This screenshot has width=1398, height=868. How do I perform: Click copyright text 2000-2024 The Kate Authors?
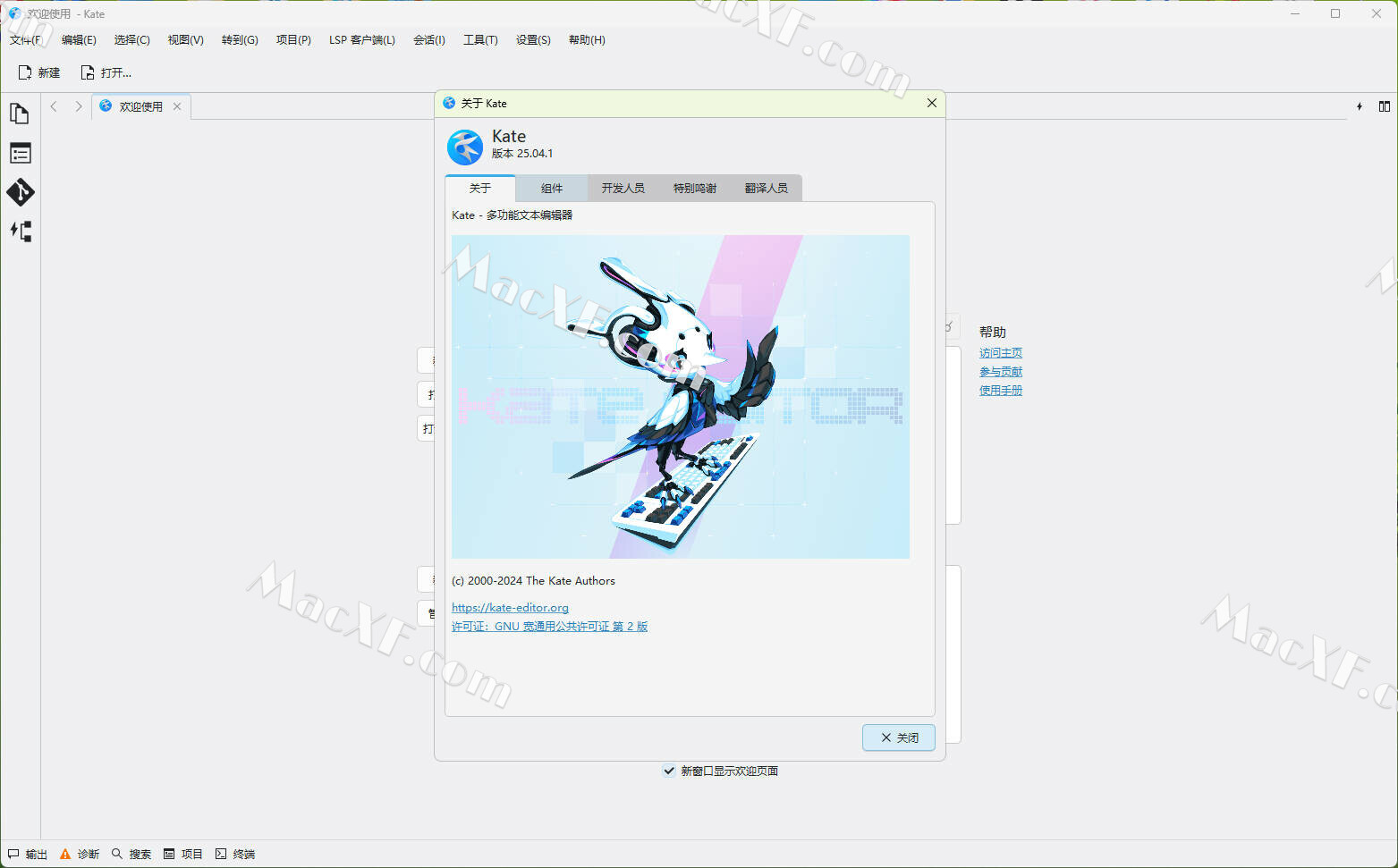[x=534, y=581]
